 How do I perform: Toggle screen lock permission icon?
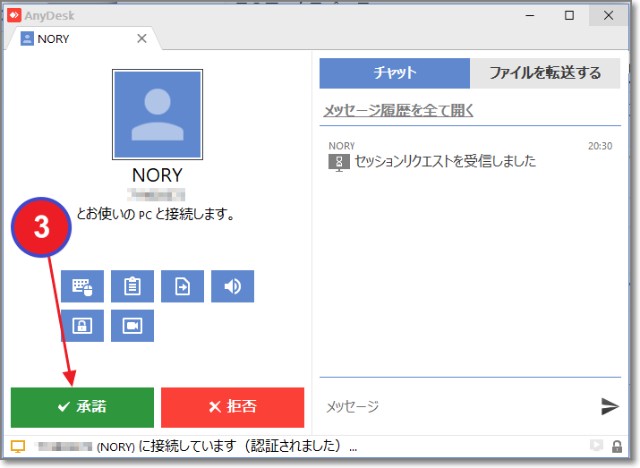pos(82,326)
